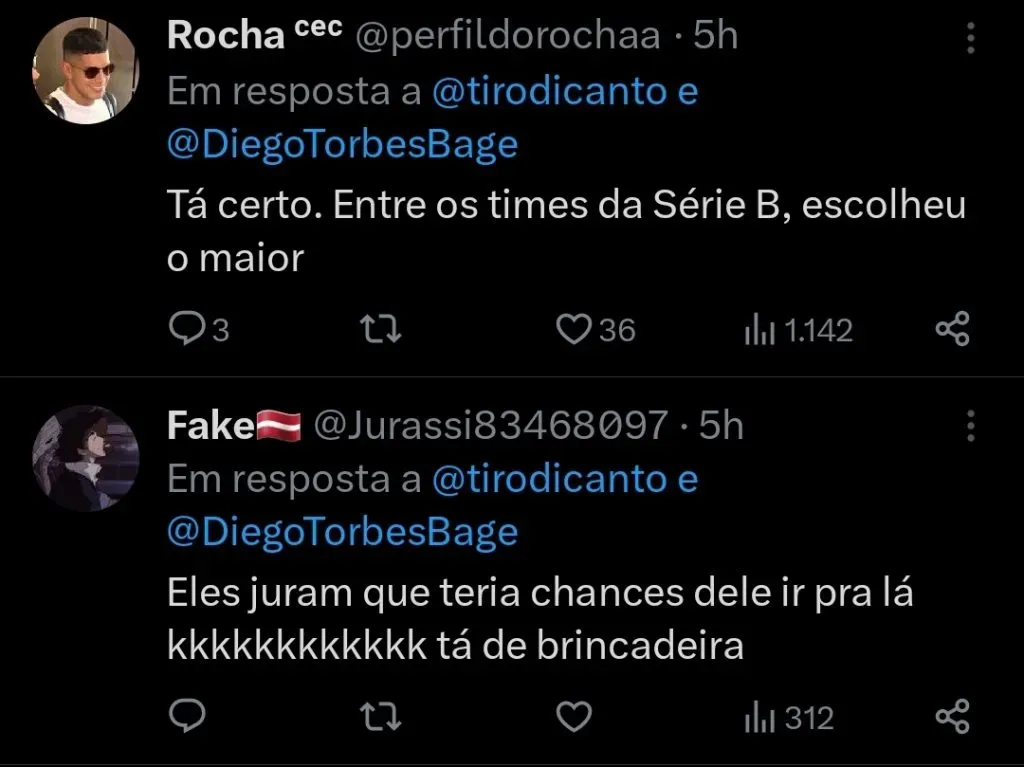
Task: Reply to Fake's tweet
Action: pos(185,717)
